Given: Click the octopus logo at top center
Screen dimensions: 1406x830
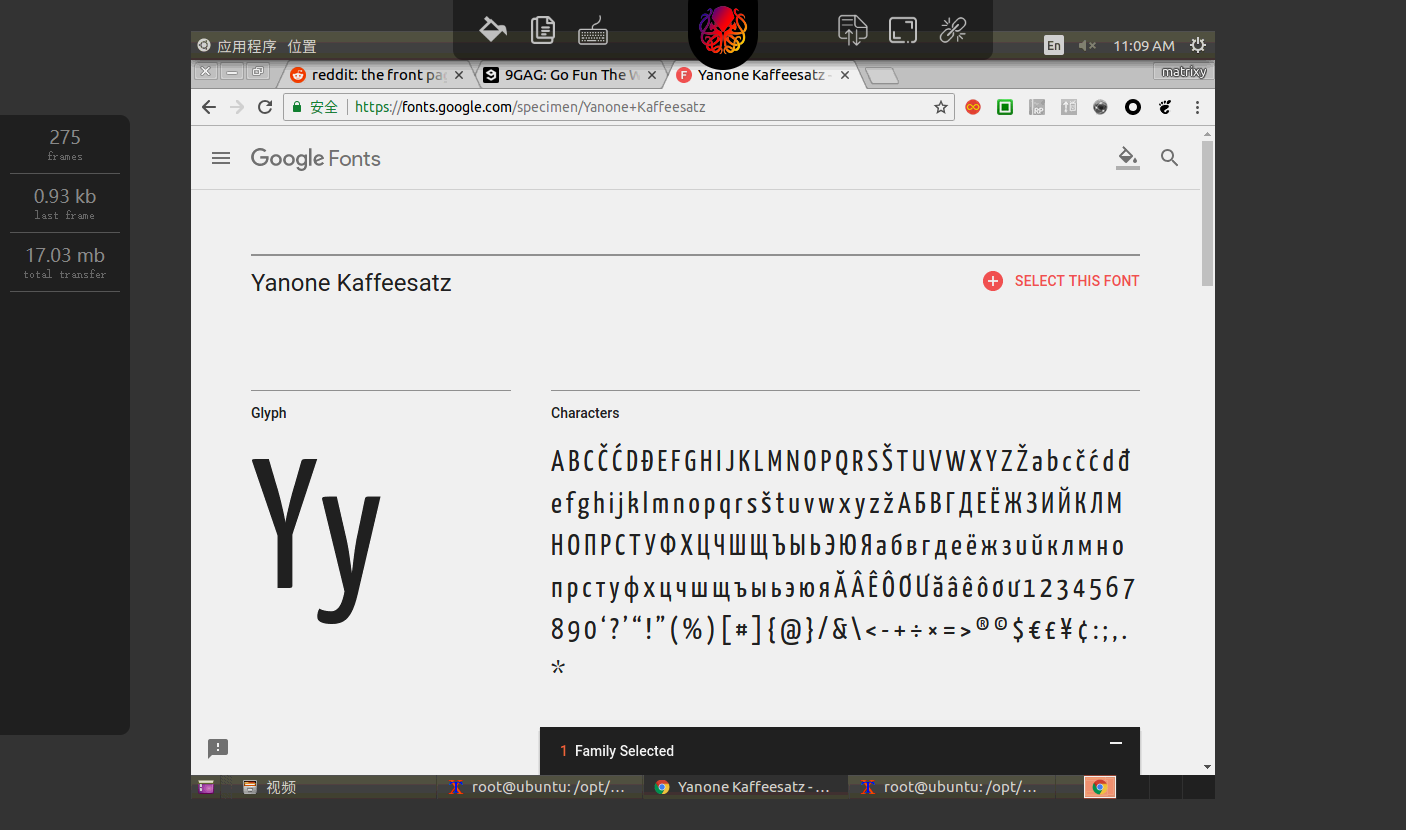Looking at the screenshot, I should click(723, 30).
